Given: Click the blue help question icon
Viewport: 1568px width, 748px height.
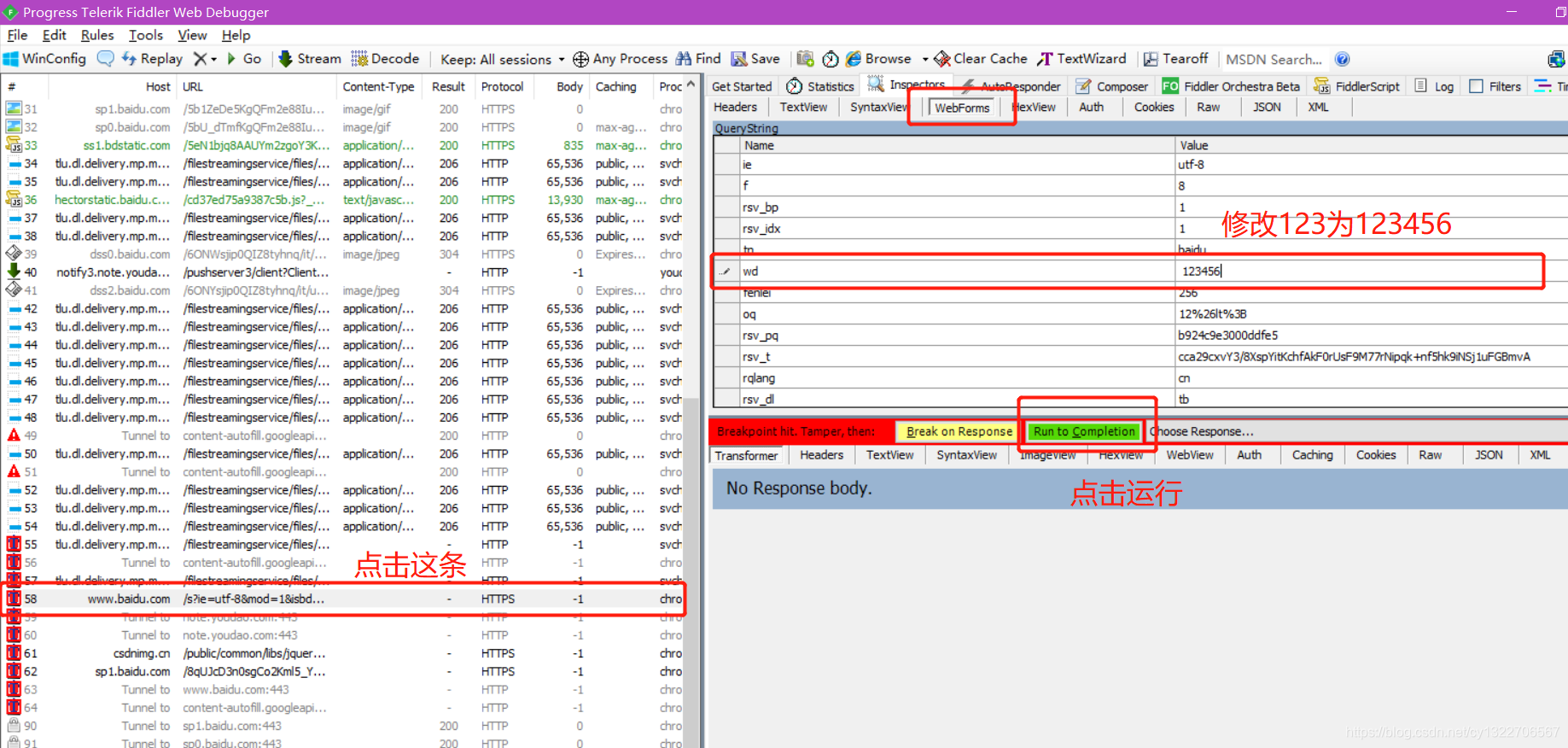Looking at the screenshot, I should [x=1342, y=59].
